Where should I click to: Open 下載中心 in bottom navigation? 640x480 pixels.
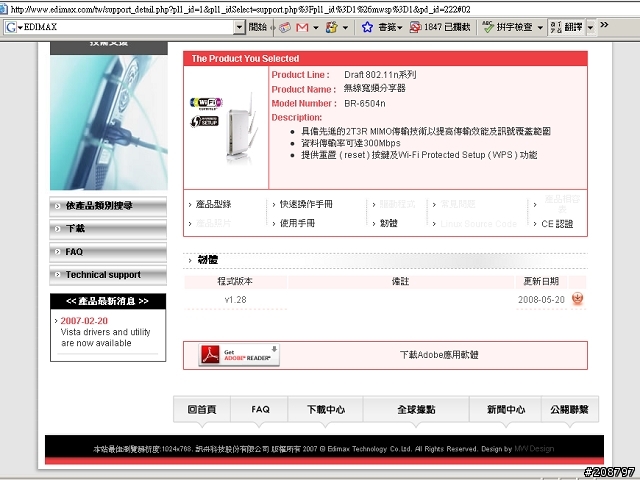(x=326, y=409)
